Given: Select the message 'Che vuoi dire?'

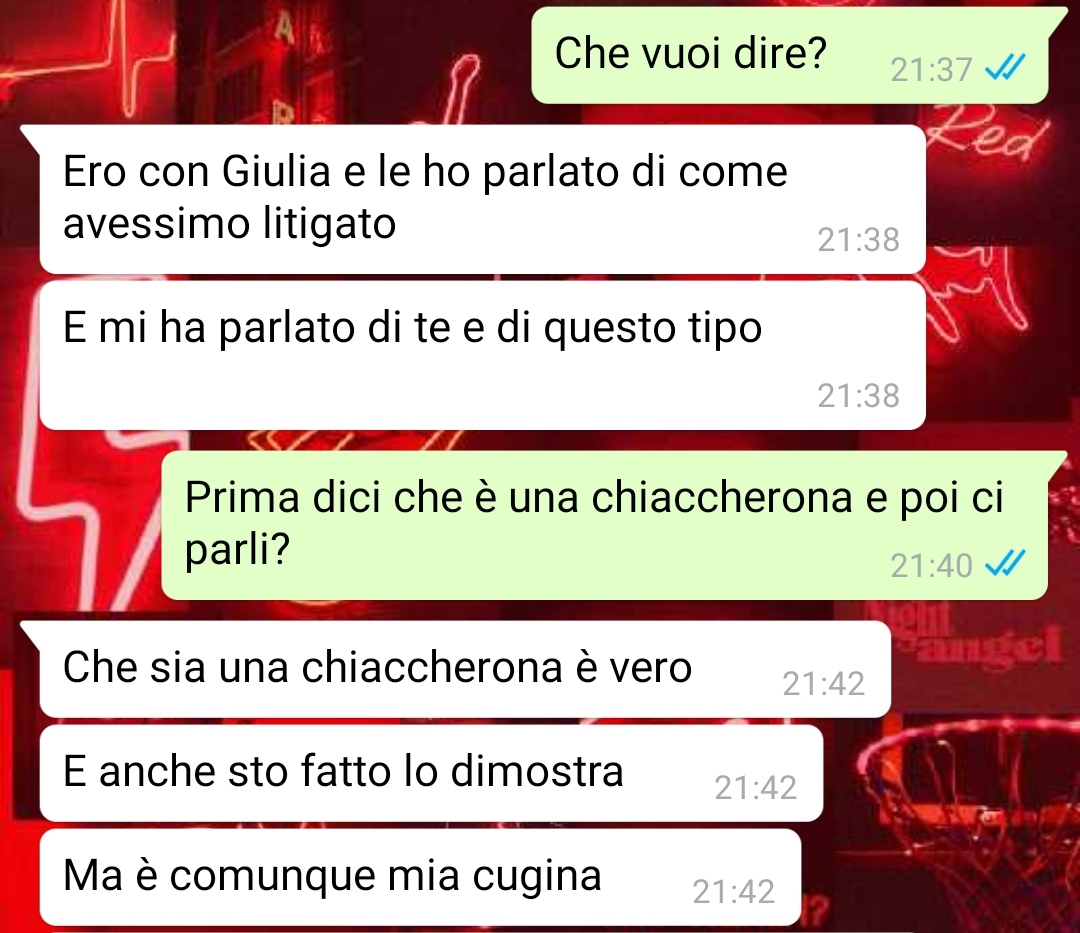Looking at the screenshot, I should [790, 56].
